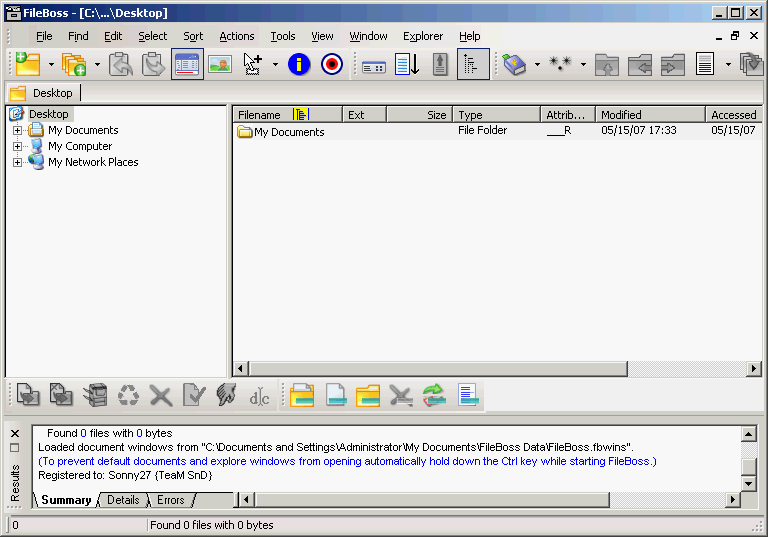Viewport: 768px width, 537px height.
Task: Open the Tools menu
Action: (x=283, y=36)
